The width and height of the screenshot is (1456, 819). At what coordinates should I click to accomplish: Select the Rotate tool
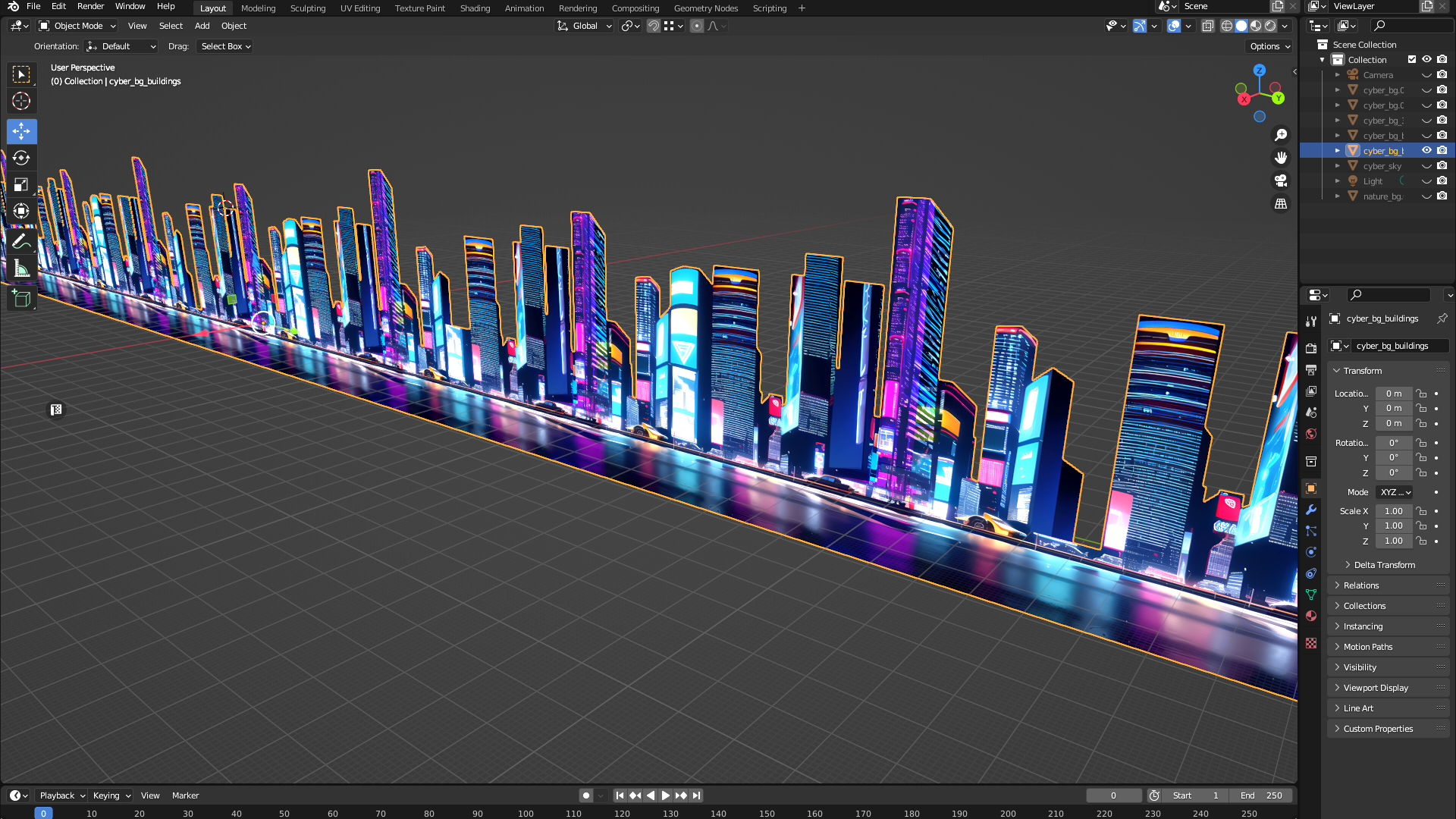tap(21, 158)
